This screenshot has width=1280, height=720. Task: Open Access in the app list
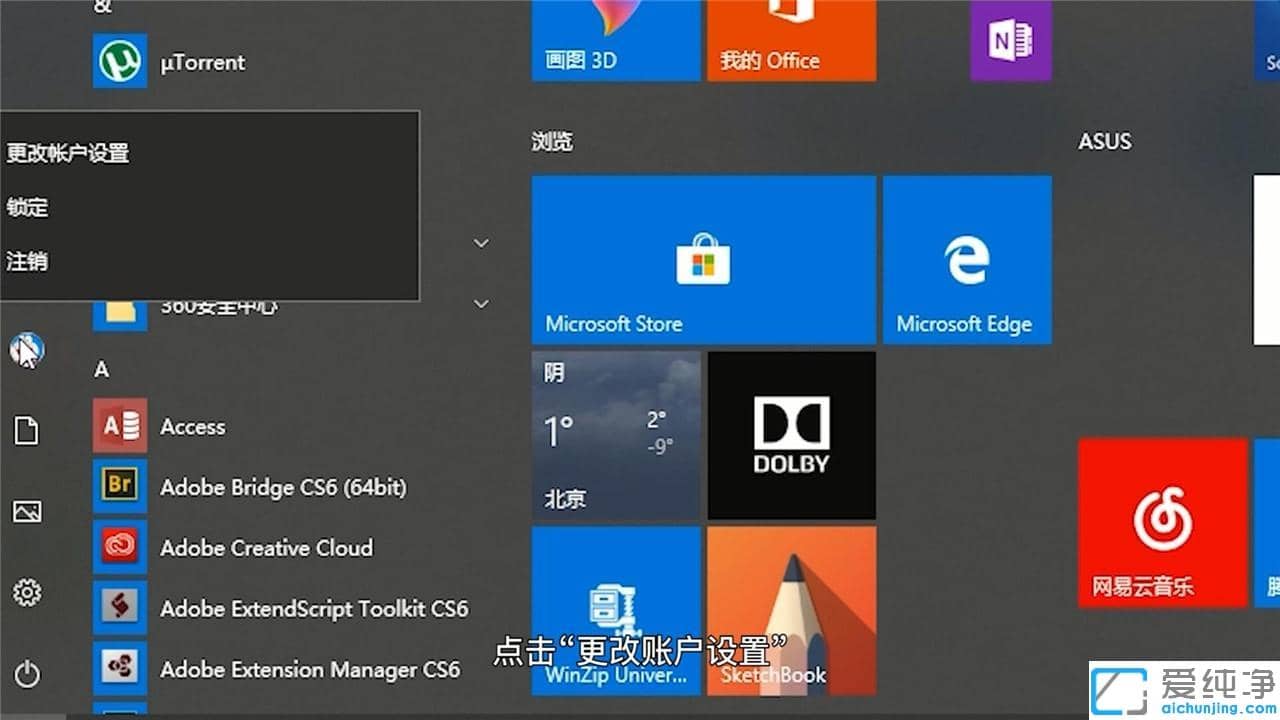(x=192, y=426)
